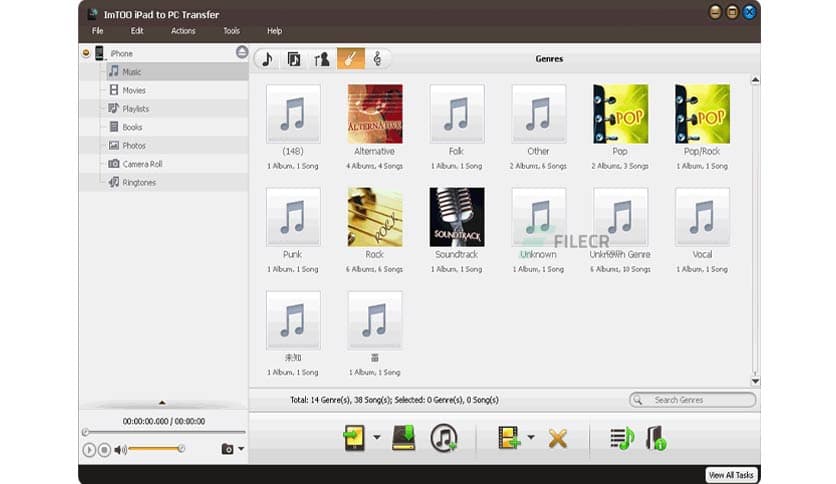The height and width of the screenshot is (484, 836).
Task: Collapse the iPhone device tree node
Action: [86, 53]
